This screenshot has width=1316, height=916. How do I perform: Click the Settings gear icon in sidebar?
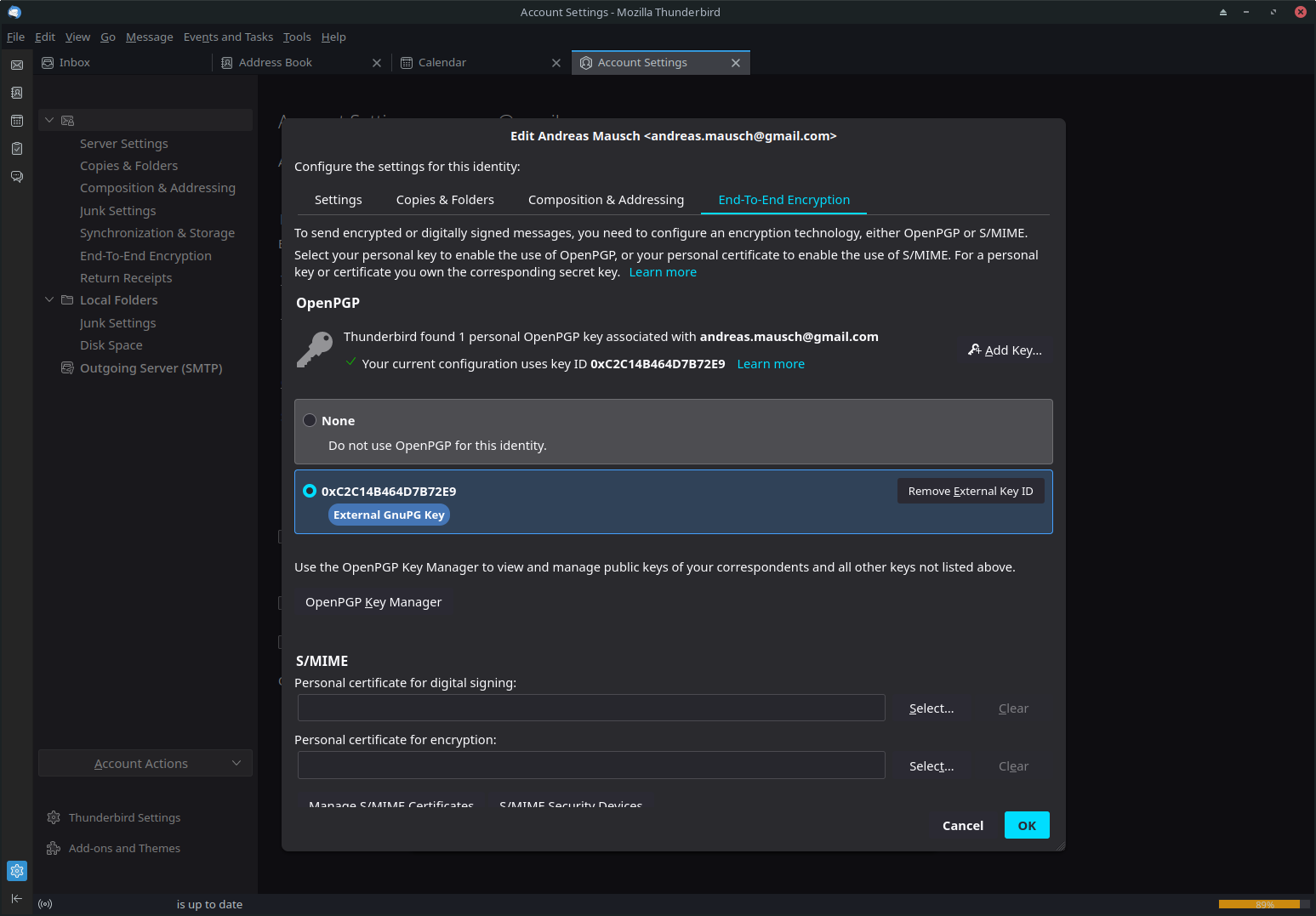[17, 871]
